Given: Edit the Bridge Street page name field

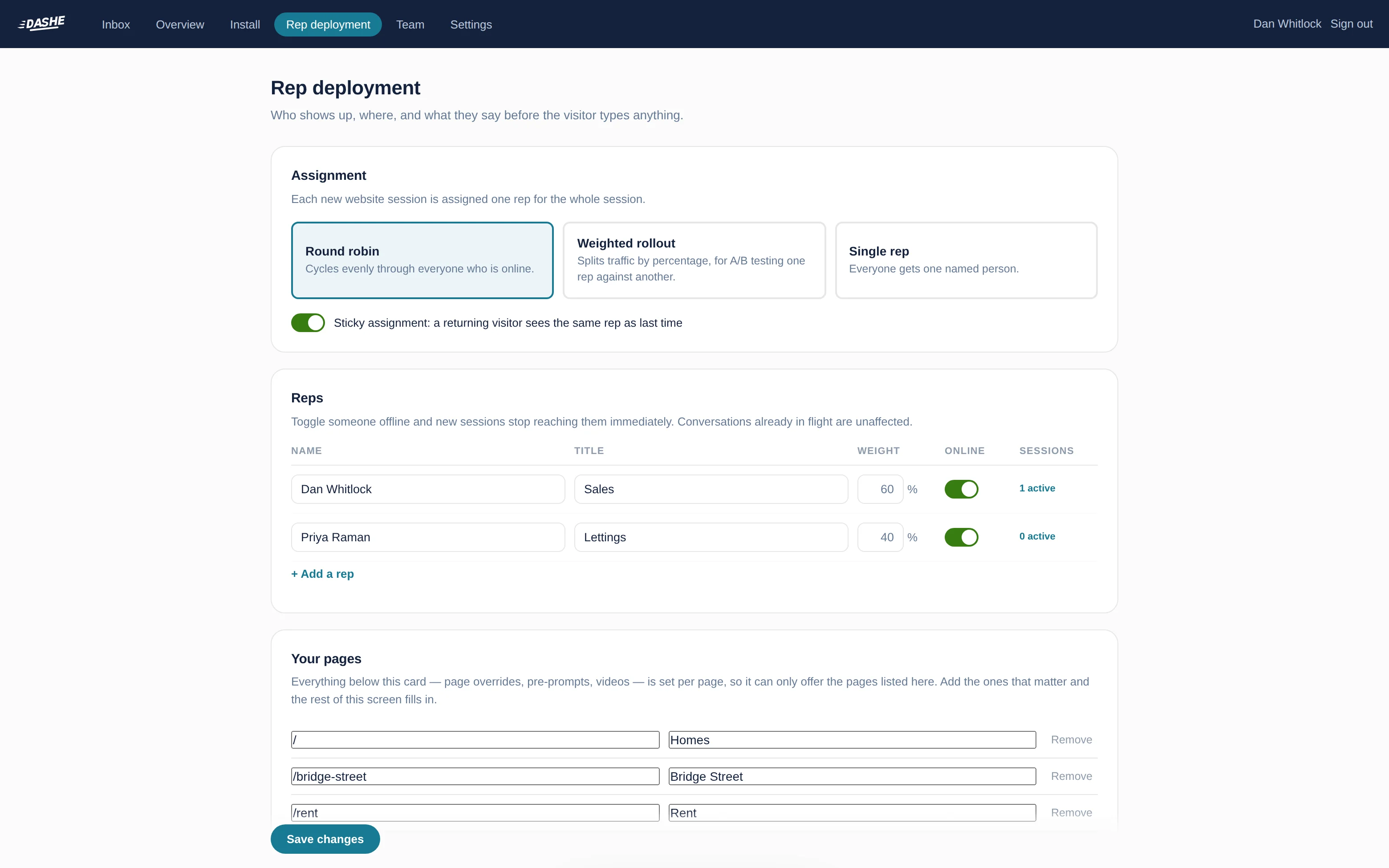Looking at the screenshot, I should [x=852, y=776].
